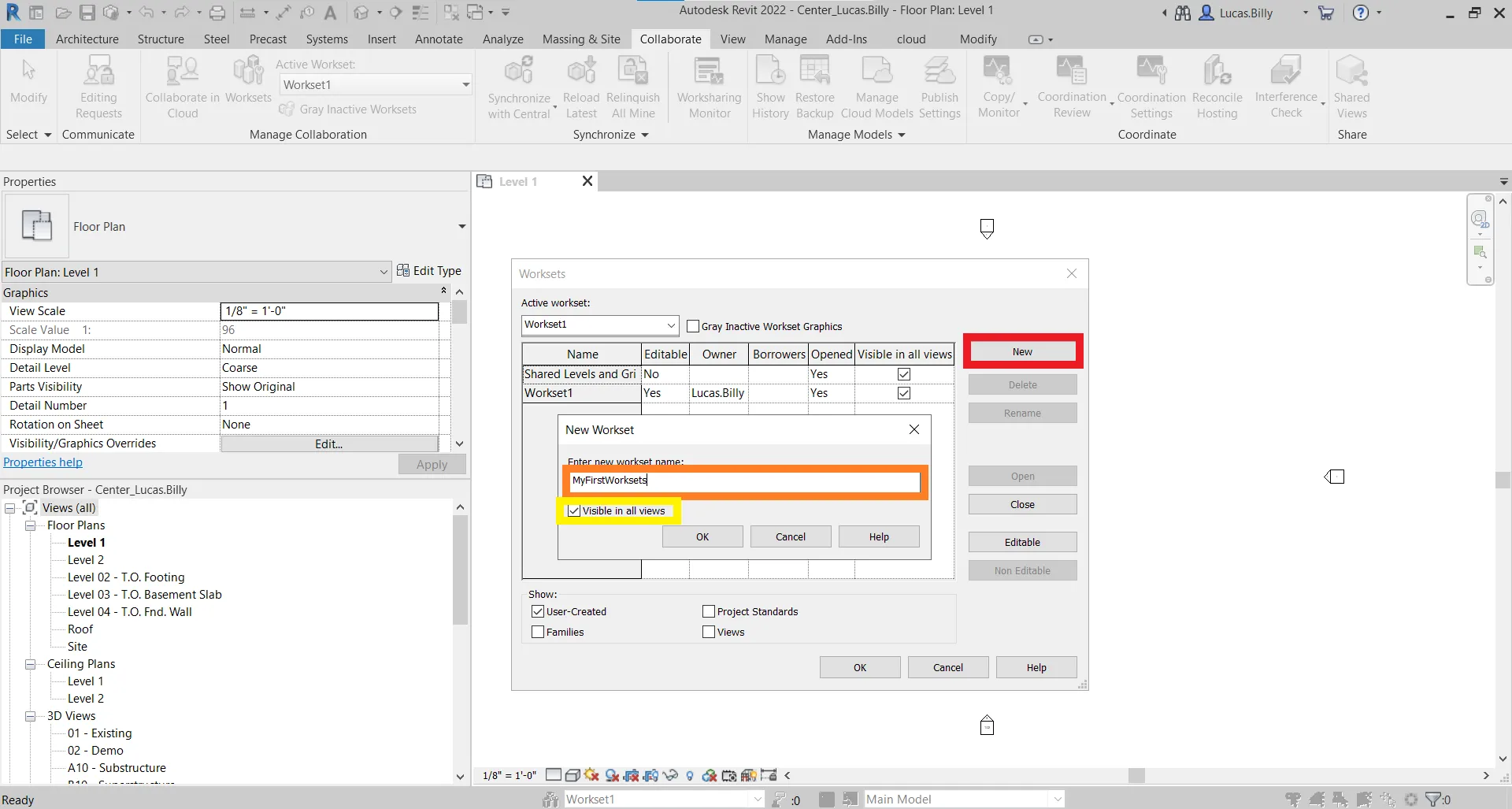Open the Annotate ribbon tab
This screenshot has width=1512, height=809.
coord(439,39)
